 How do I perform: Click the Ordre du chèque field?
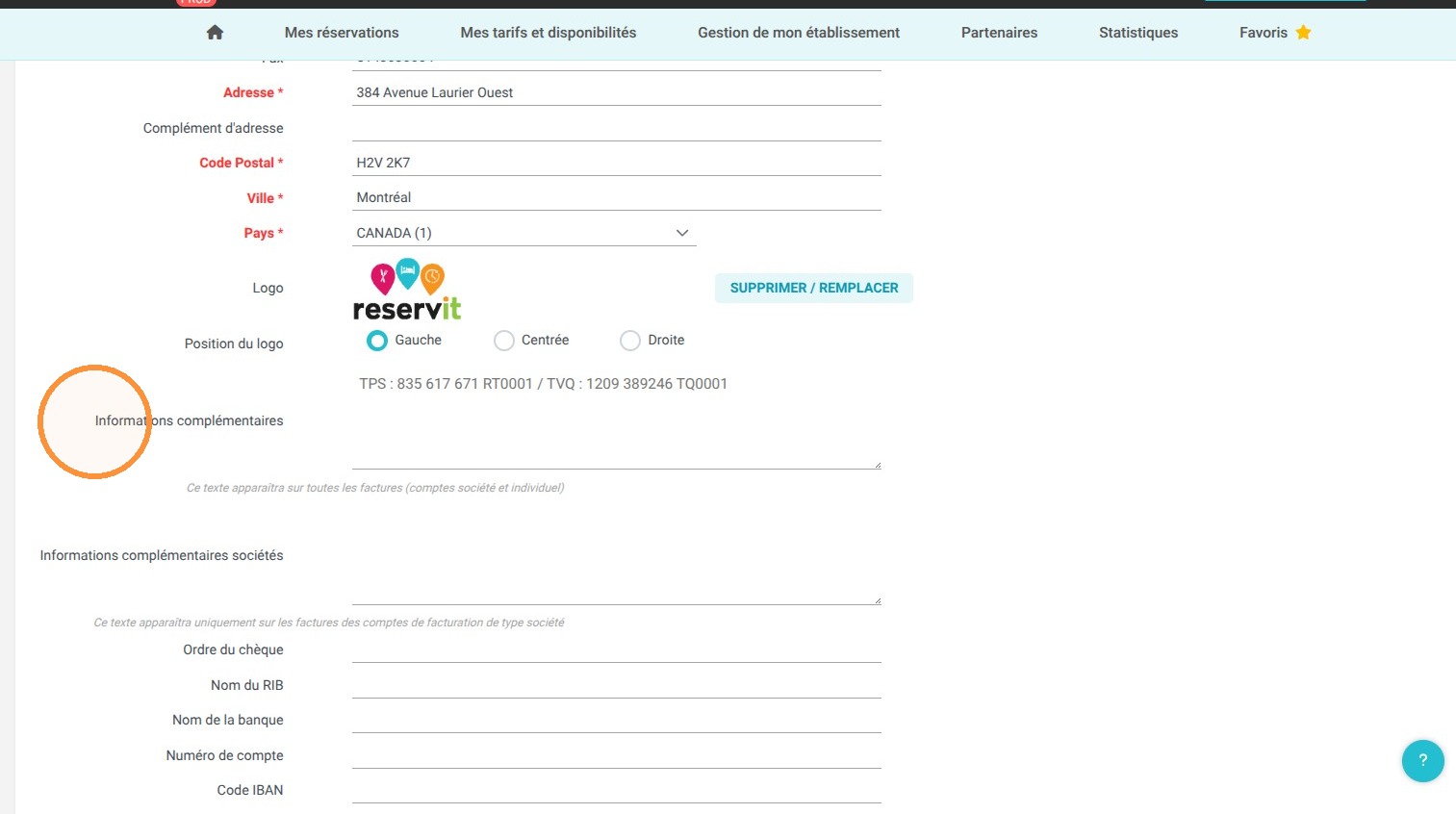coord(617,649)
